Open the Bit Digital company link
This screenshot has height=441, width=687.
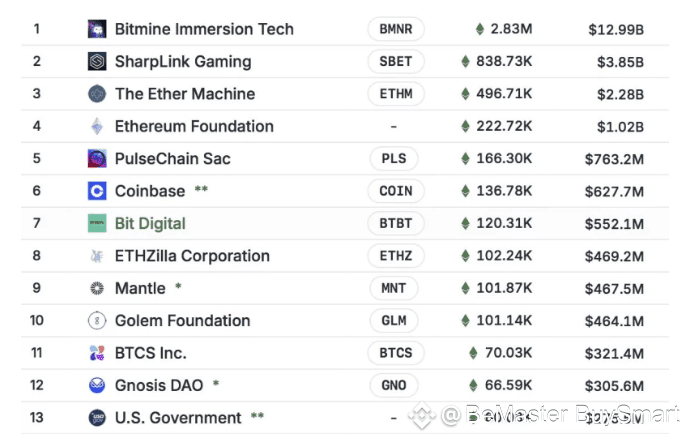pyautogui.click(x=150, y=223)
